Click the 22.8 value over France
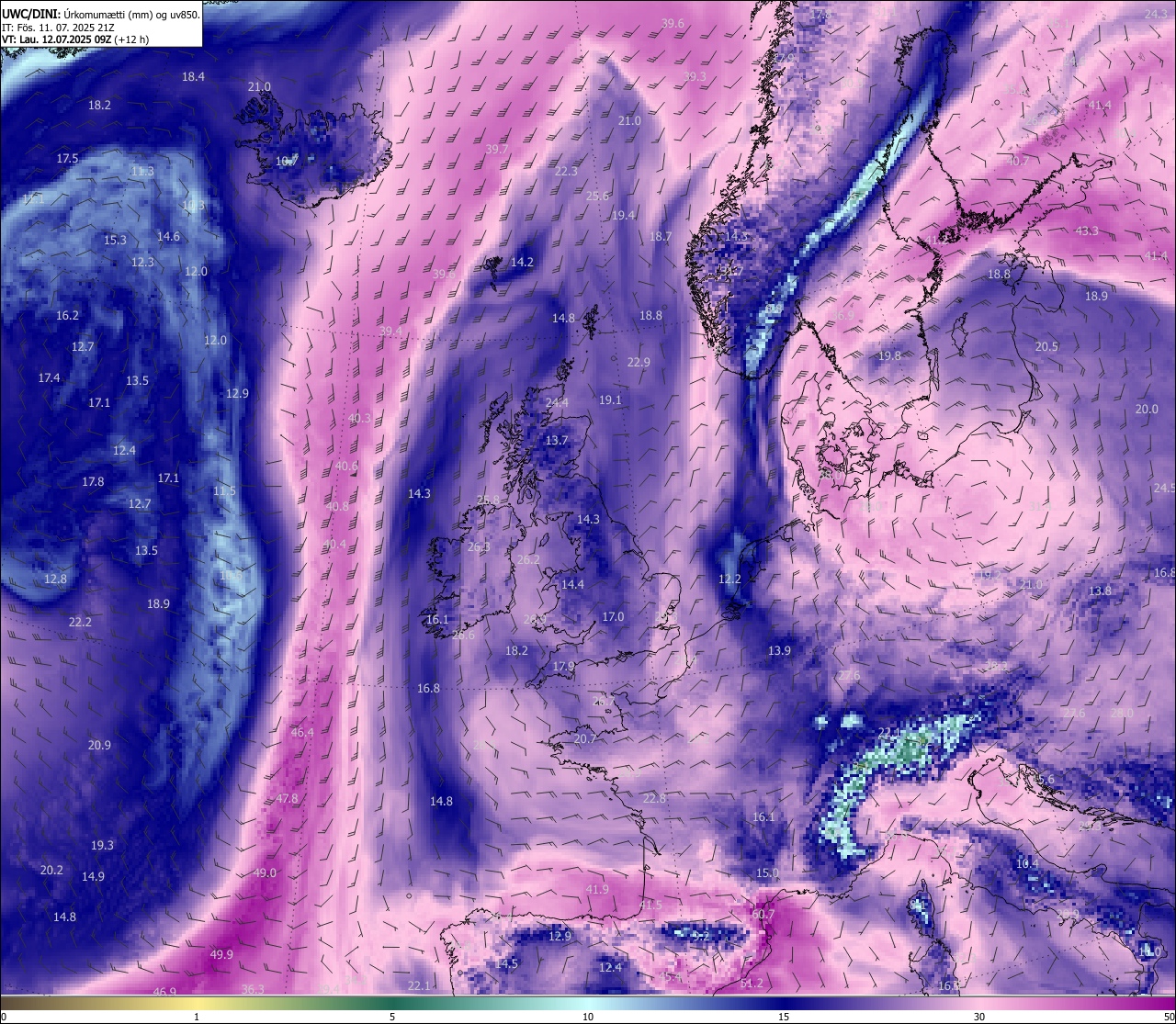Screen dimensions: 1176x1024 pyautogui.click(x=654, y=799)
